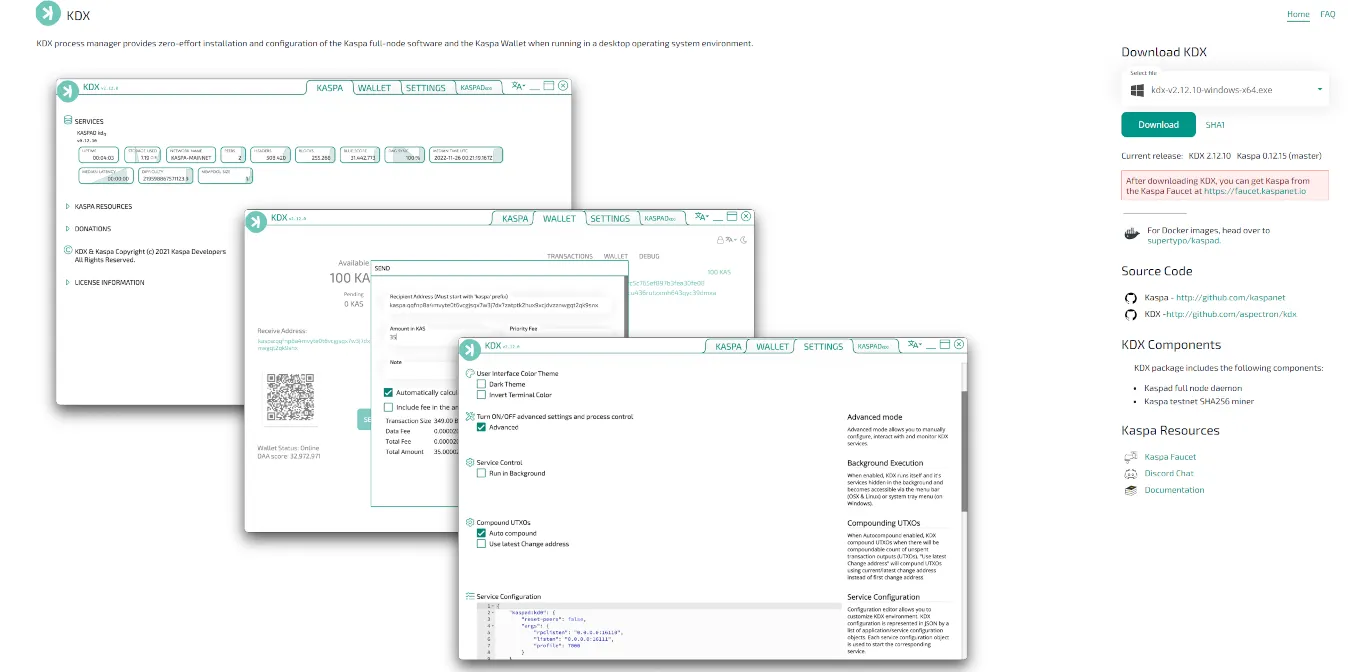The image size is (1366, 672).
Task: Toggle the Run in Background checkbox
Action: click(x=482, y=473)
